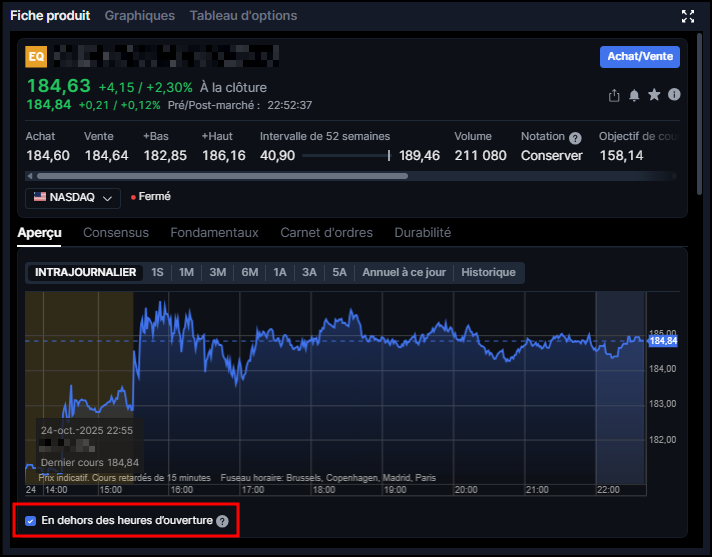Click the 52-week range slider
The width and height of the screenshot is (712, 557).
[346, 156]
